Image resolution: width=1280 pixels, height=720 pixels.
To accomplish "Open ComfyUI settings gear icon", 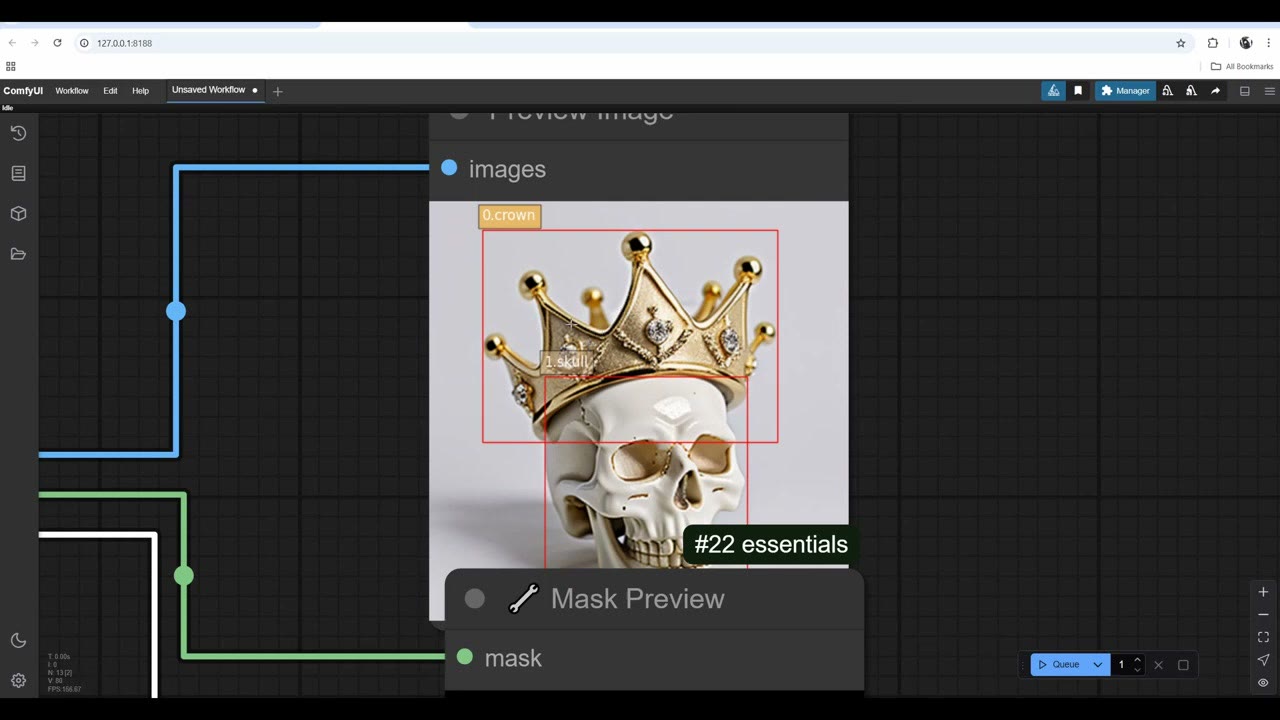I will (18, 681).
